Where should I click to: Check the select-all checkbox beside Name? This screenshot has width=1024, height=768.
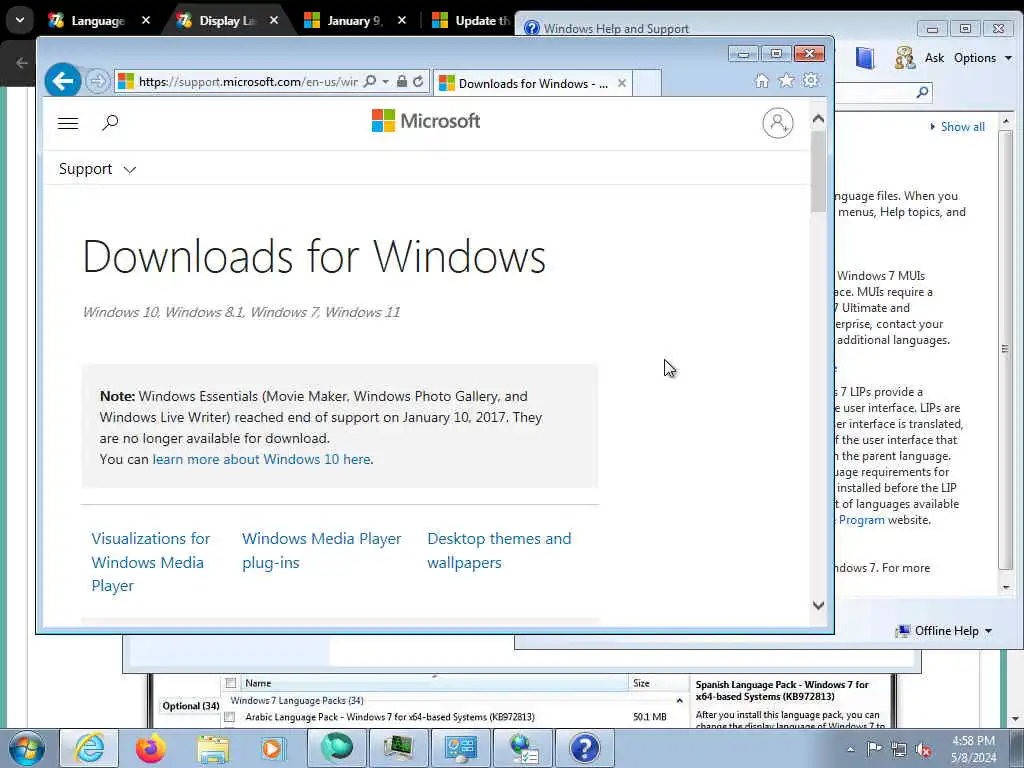(x=231, y=683)
